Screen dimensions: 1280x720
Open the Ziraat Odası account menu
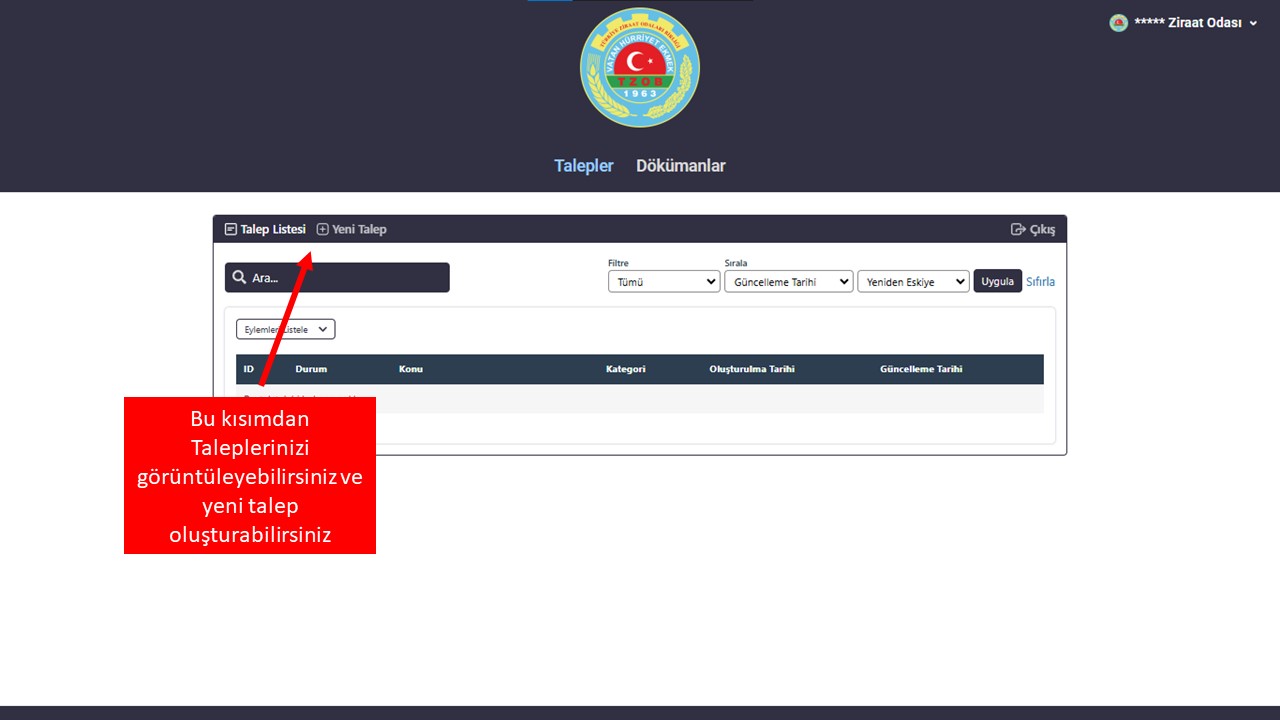coord(1184,23)
